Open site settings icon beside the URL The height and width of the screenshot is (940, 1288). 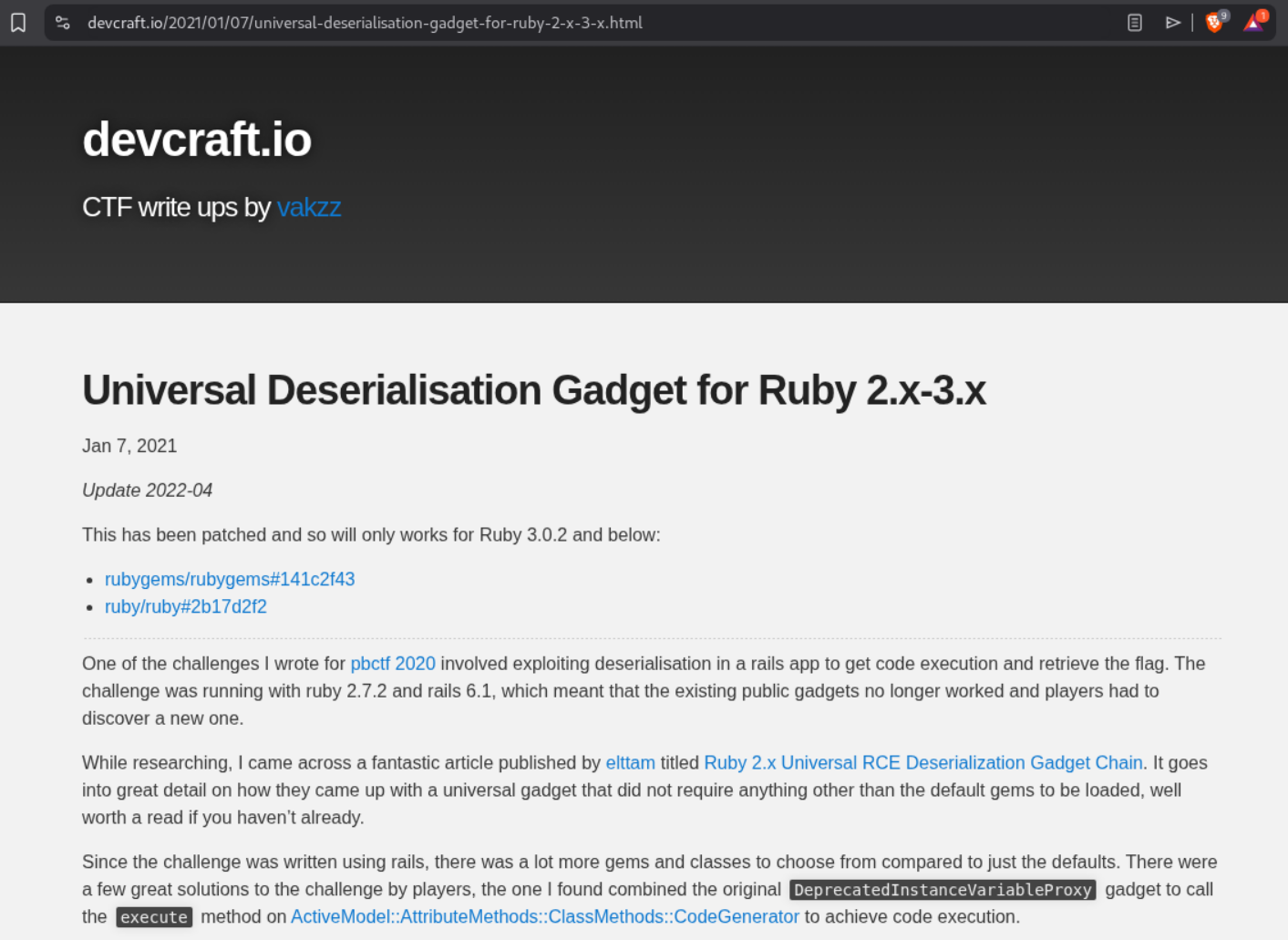click(63, 23)
